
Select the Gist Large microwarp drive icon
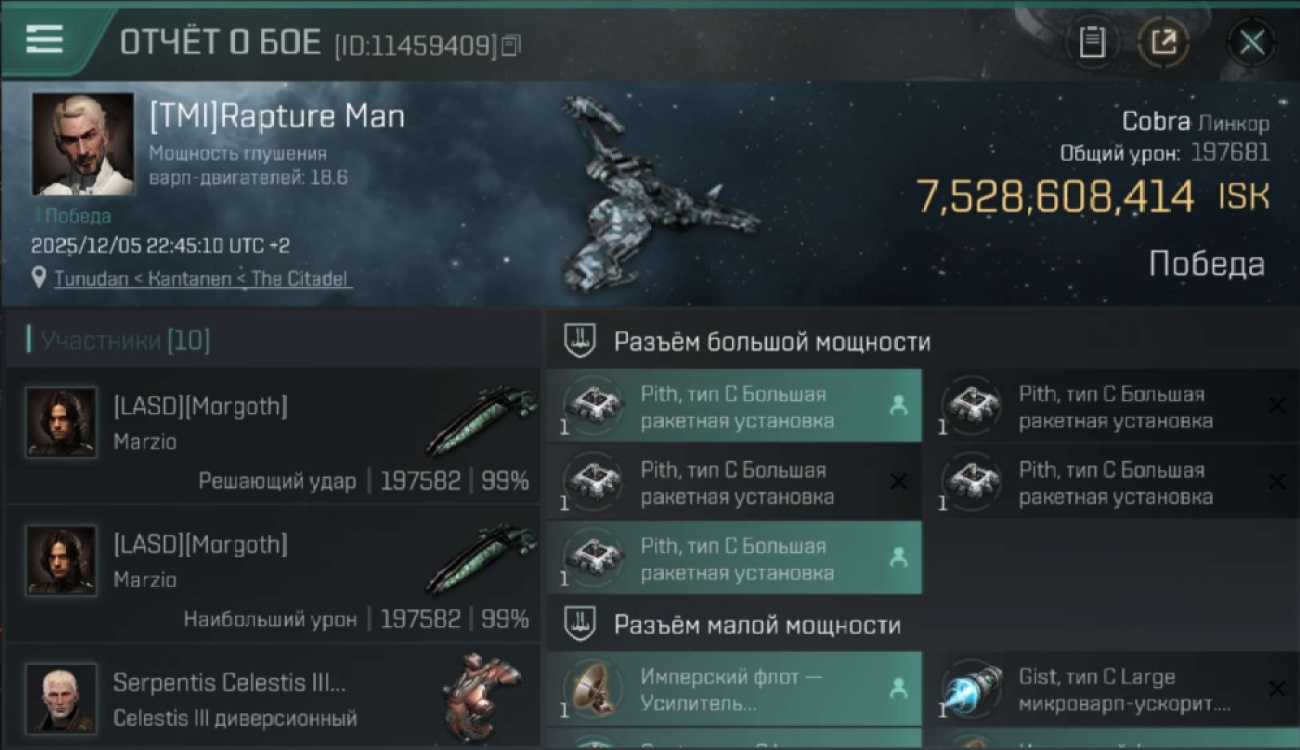tap(972, 689)
